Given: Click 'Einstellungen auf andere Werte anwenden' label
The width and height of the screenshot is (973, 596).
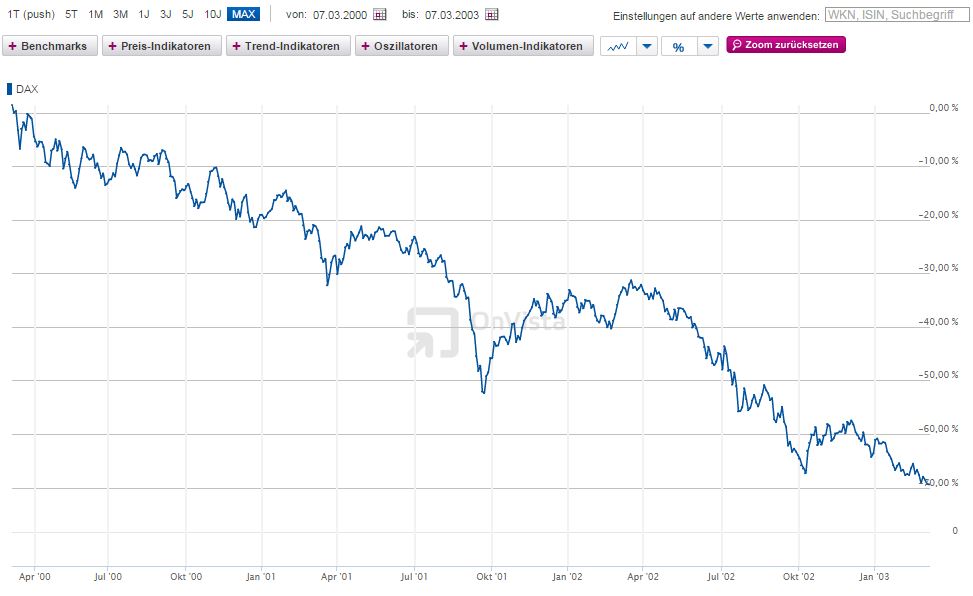Looking at the screenshot, I should pyautogui.click(x=716, y=16).
